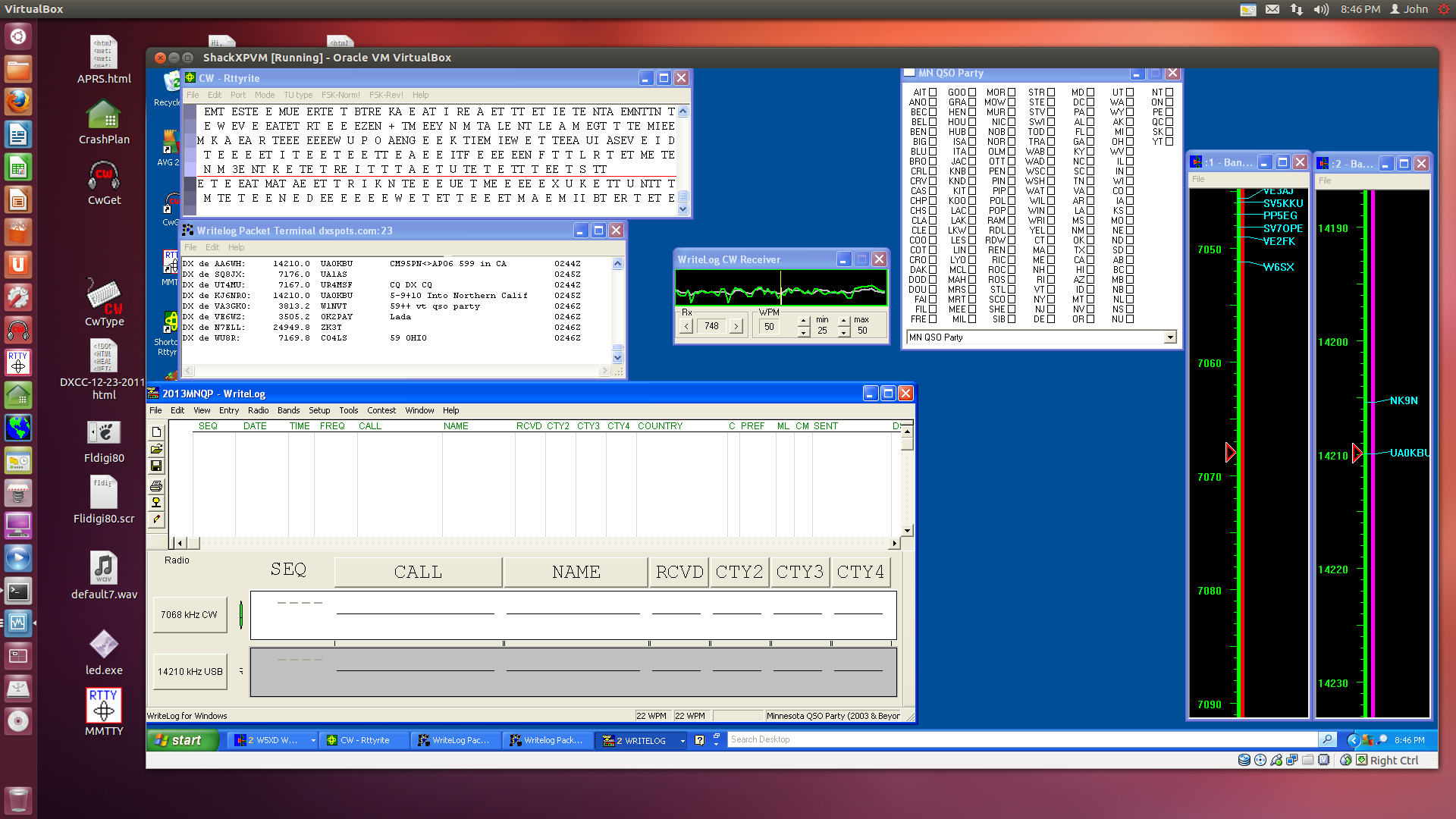Viewport: 1456px width, 819px height.
Task: Check the STR county box in MN QSO Party
Action: [1051, 93]
